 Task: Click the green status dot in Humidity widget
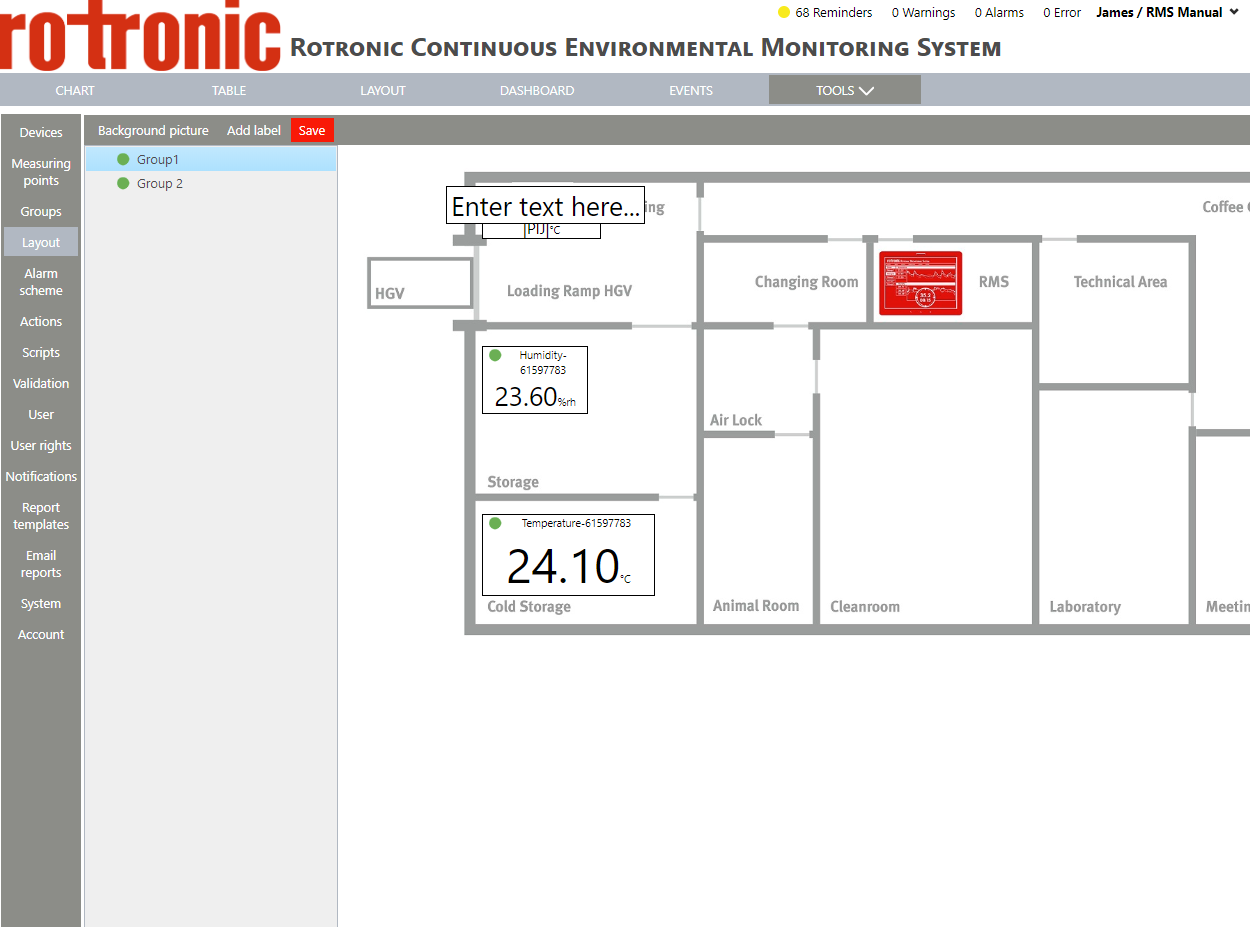pos(495,355)
